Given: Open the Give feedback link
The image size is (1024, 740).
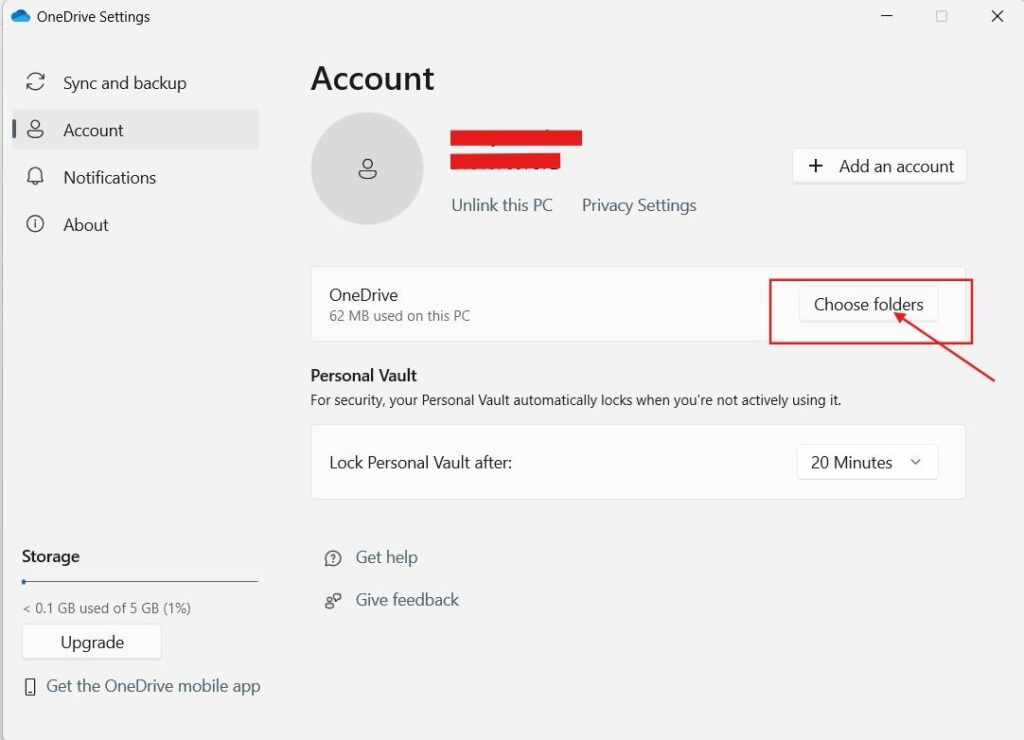Looking at the screenshot, I should point(407,600).
